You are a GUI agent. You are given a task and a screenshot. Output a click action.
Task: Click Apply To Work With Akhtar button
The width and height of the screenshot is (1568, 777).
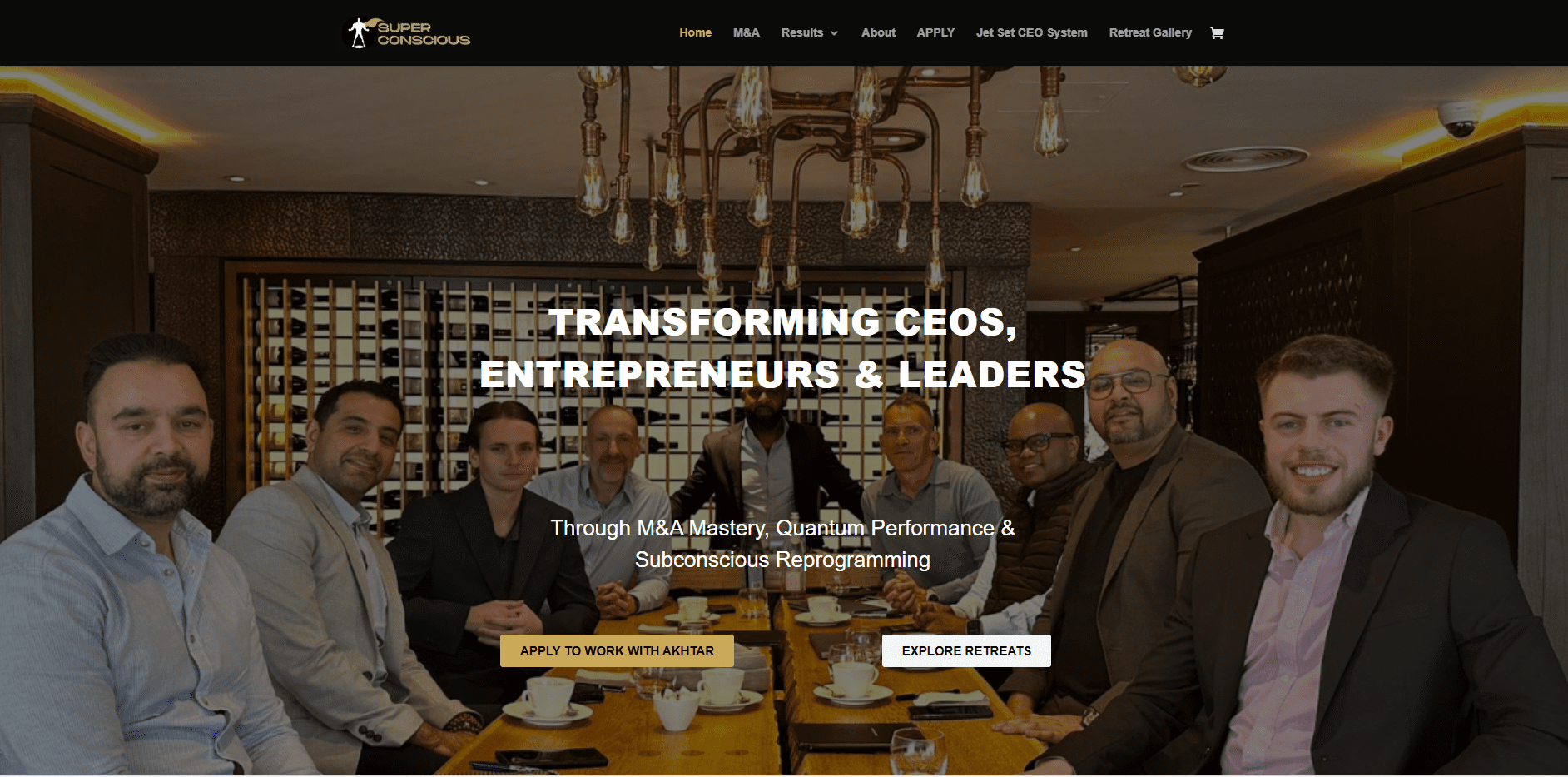point(617,650)
